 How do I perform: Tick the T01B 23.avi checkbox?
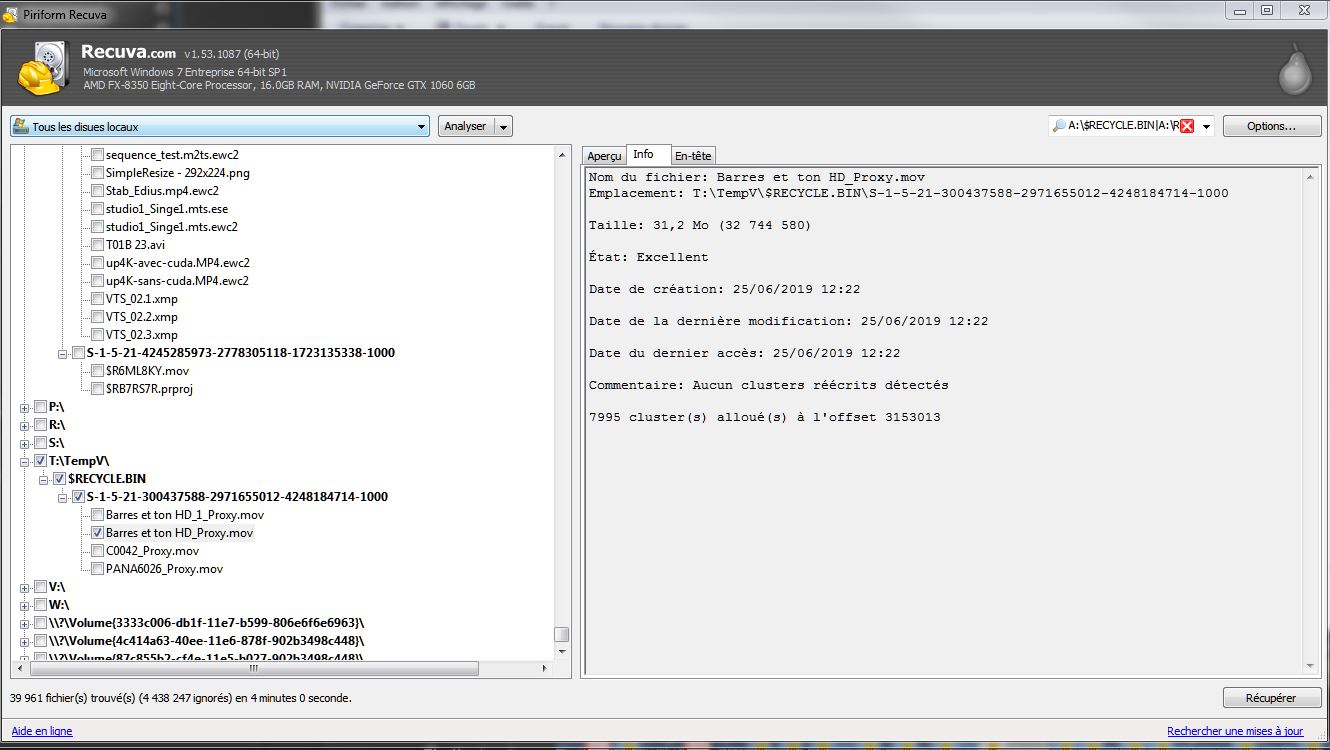tap(97, 245)
